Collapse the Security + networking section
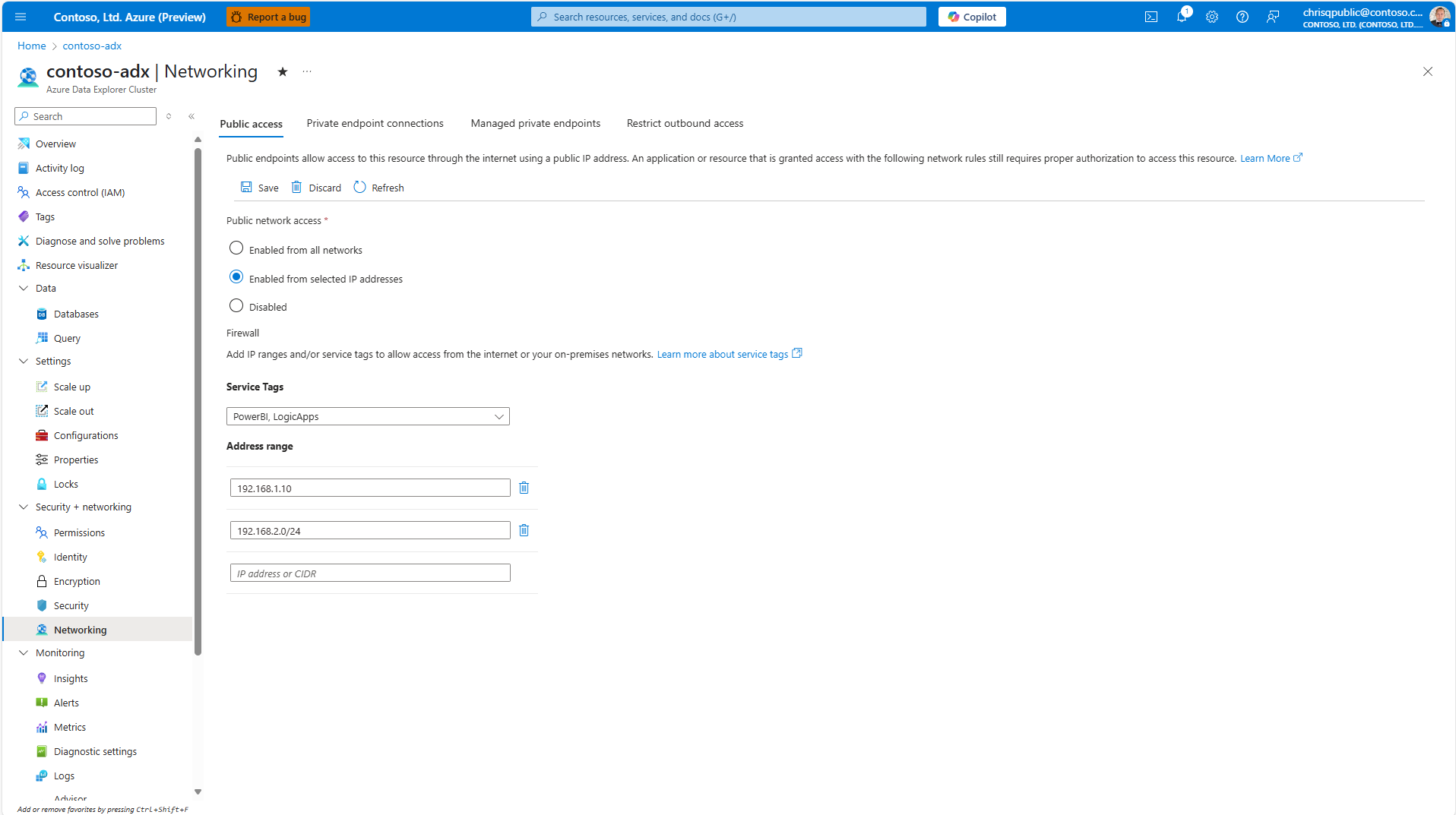This screenshot has width=1456, height=815. click(x=23, y=507)
